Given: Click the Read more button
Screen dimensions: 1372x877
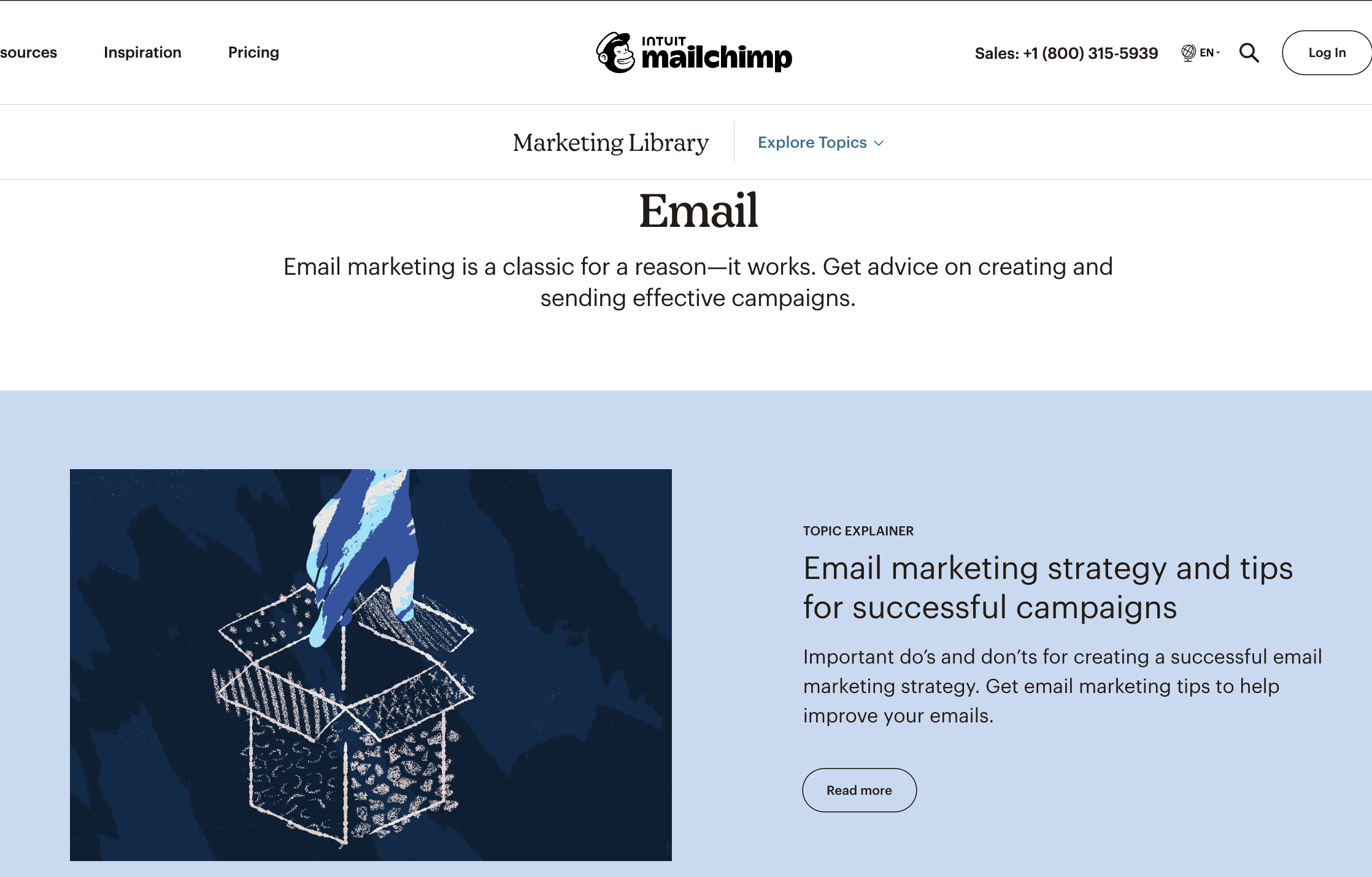Looking at the screenshot, I should coord(859,789).
